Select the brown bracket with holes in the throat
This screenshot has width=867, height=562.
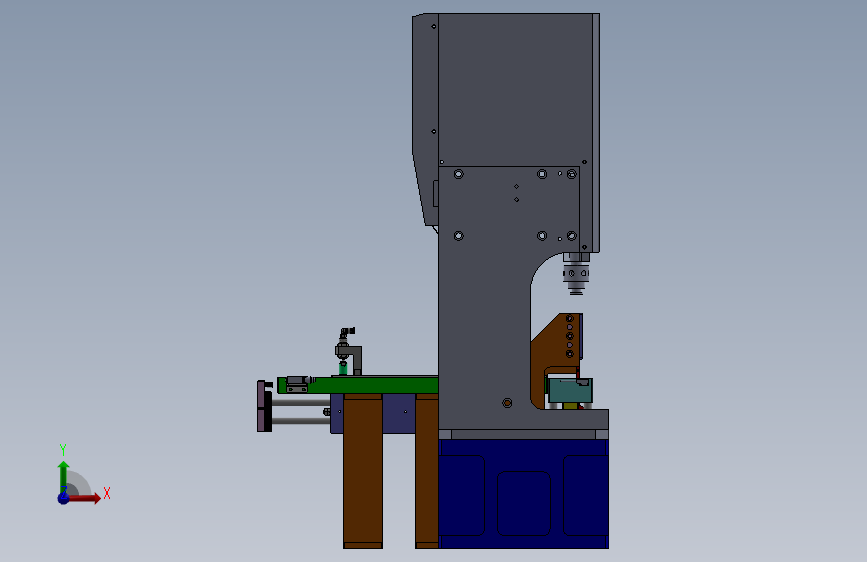[556, 360]
